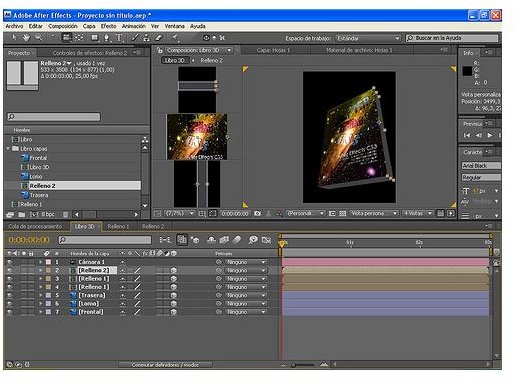This screenshot has width=514, height=386.
Task: Open the 4 Vistas layout dropdown
Action: [417, 213]
